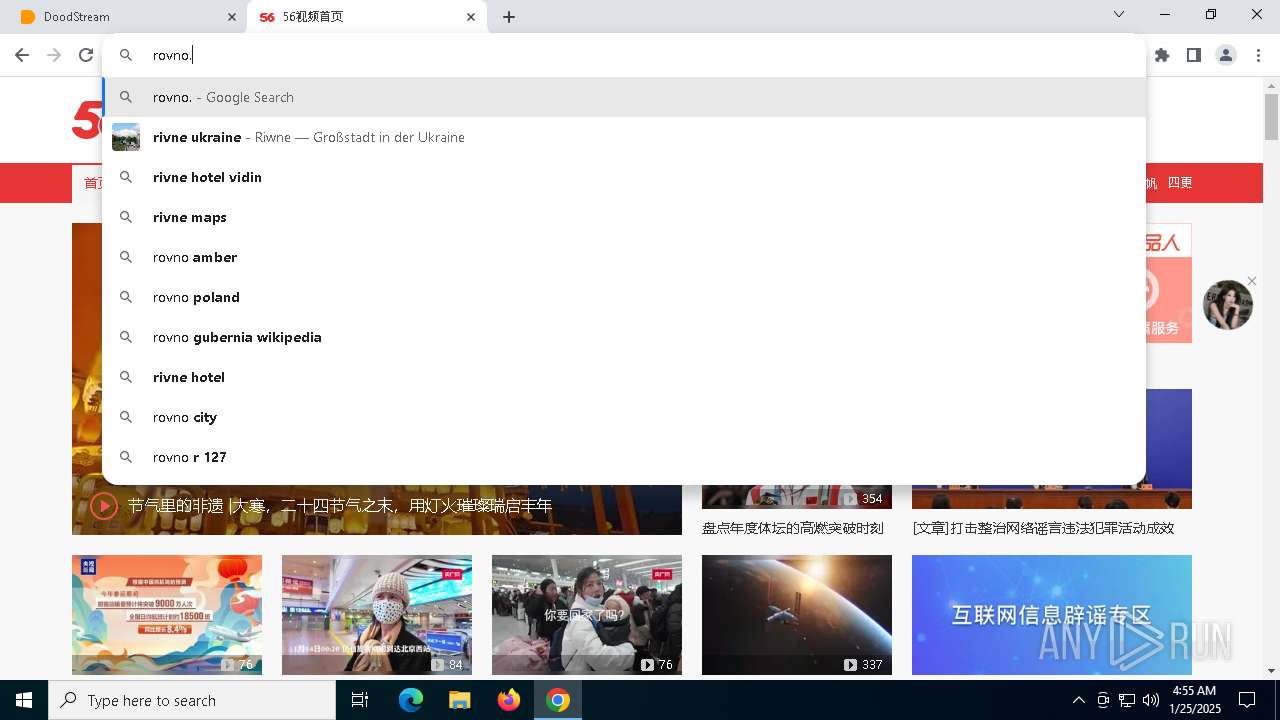Open the 节气里的非遗 headline link
This screenshot has height=720, width=1280.
[x=340, y=506]
